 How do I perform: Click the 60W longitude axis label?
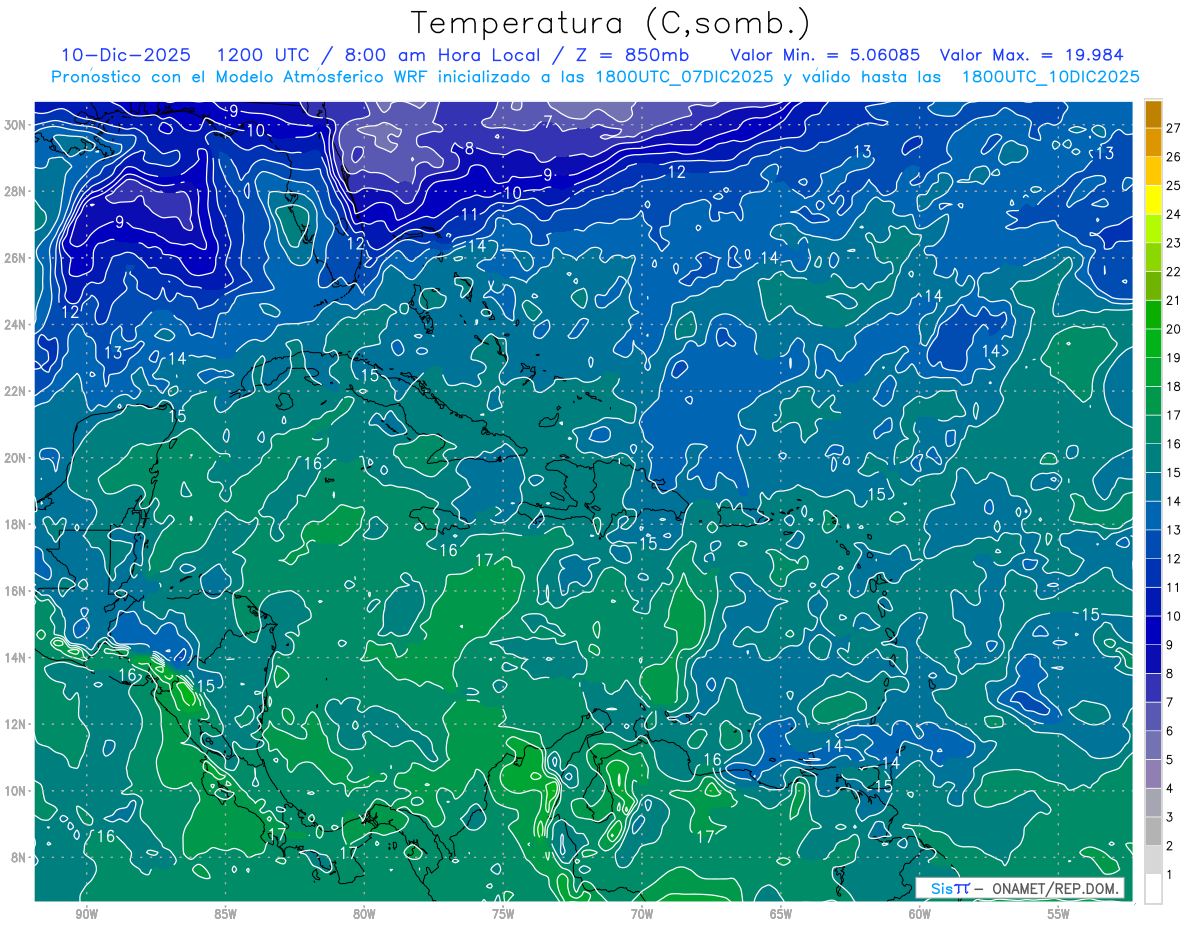(x=920, y=914)
